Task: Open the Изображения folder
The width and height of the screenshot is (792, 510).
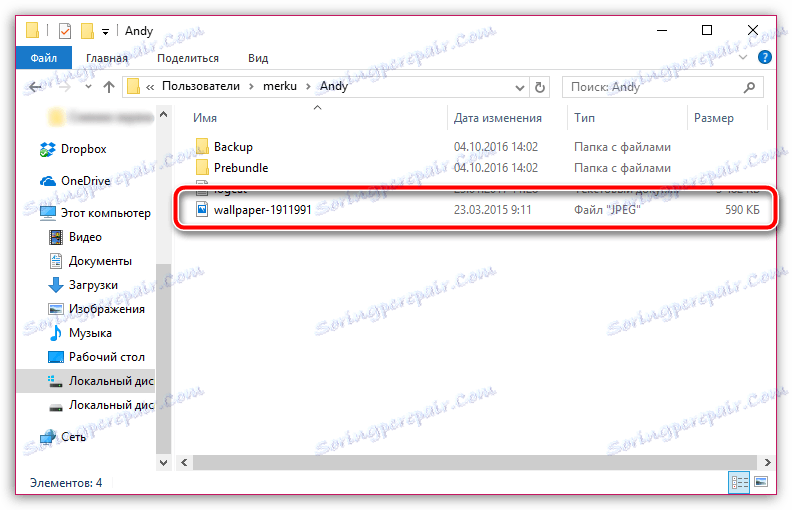Action: (x=107, y=309)
